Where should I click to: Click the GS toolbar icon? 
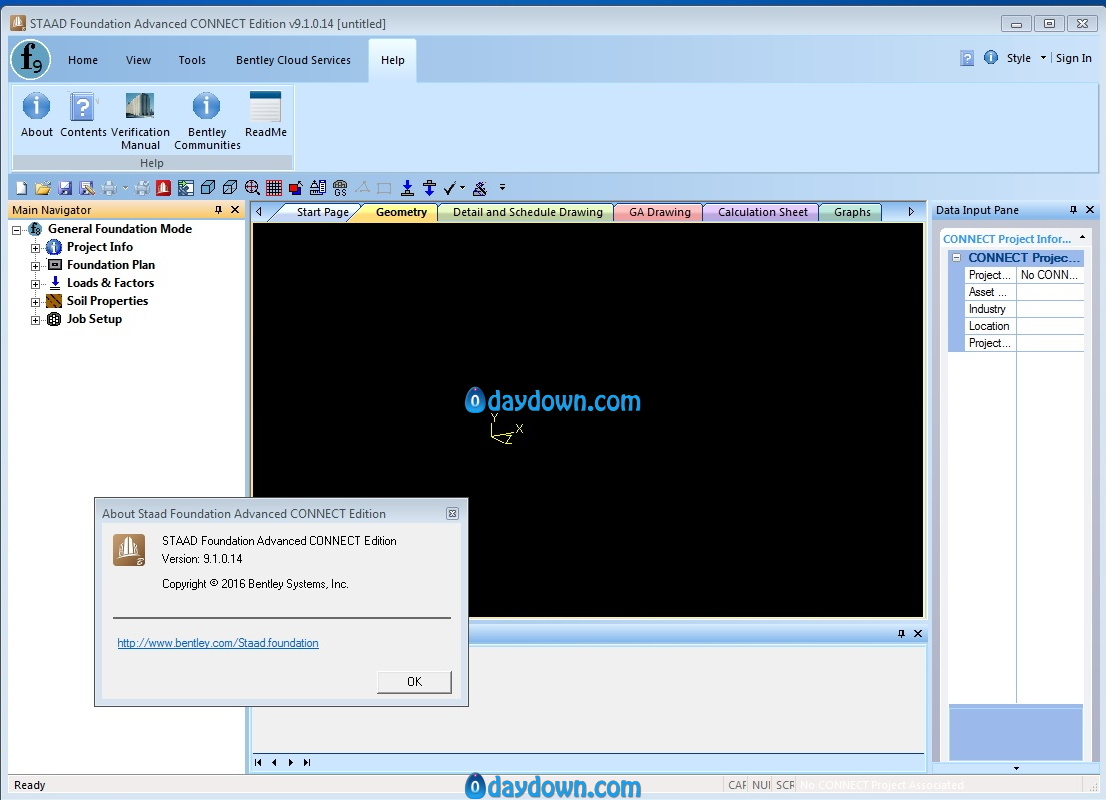click(340, 188)
